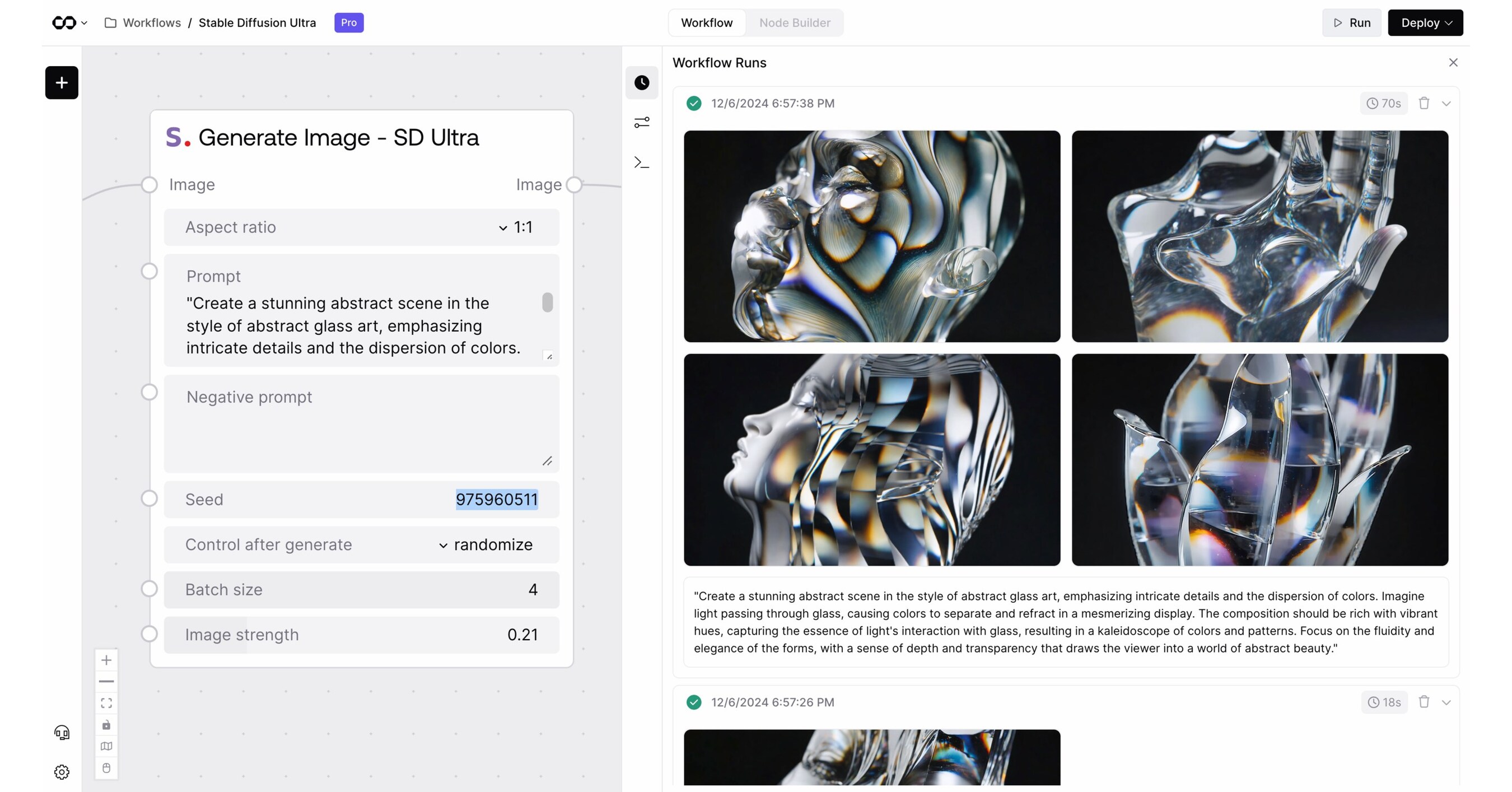Fit the workflow to screen

pyautogui.click(x=106, y=703)
